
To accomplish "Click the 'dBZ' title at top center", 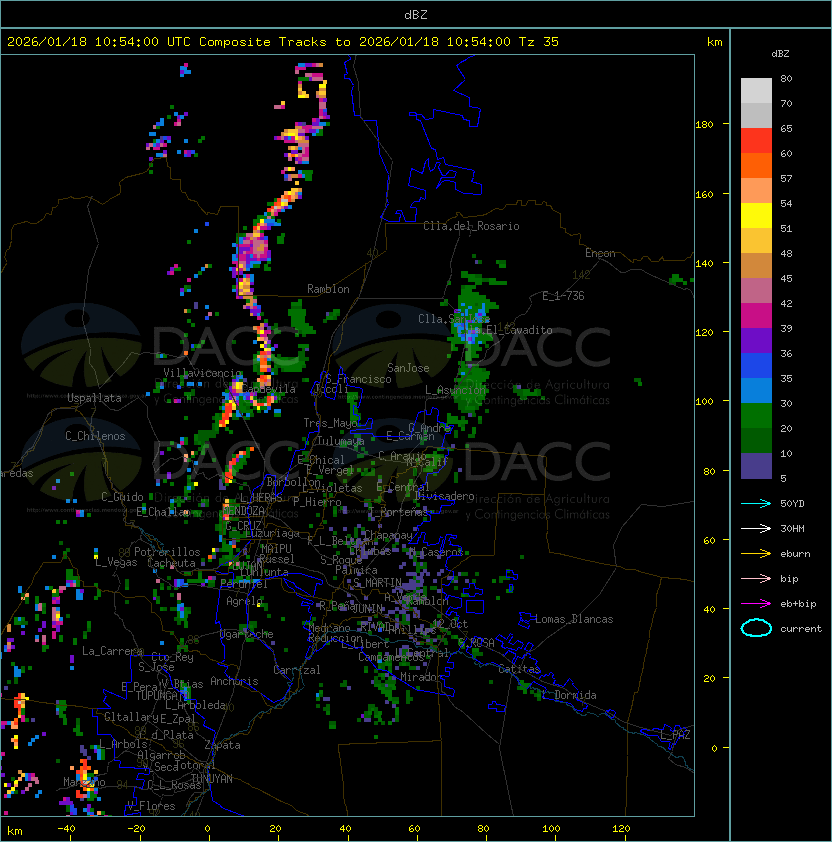I will 416,15.
